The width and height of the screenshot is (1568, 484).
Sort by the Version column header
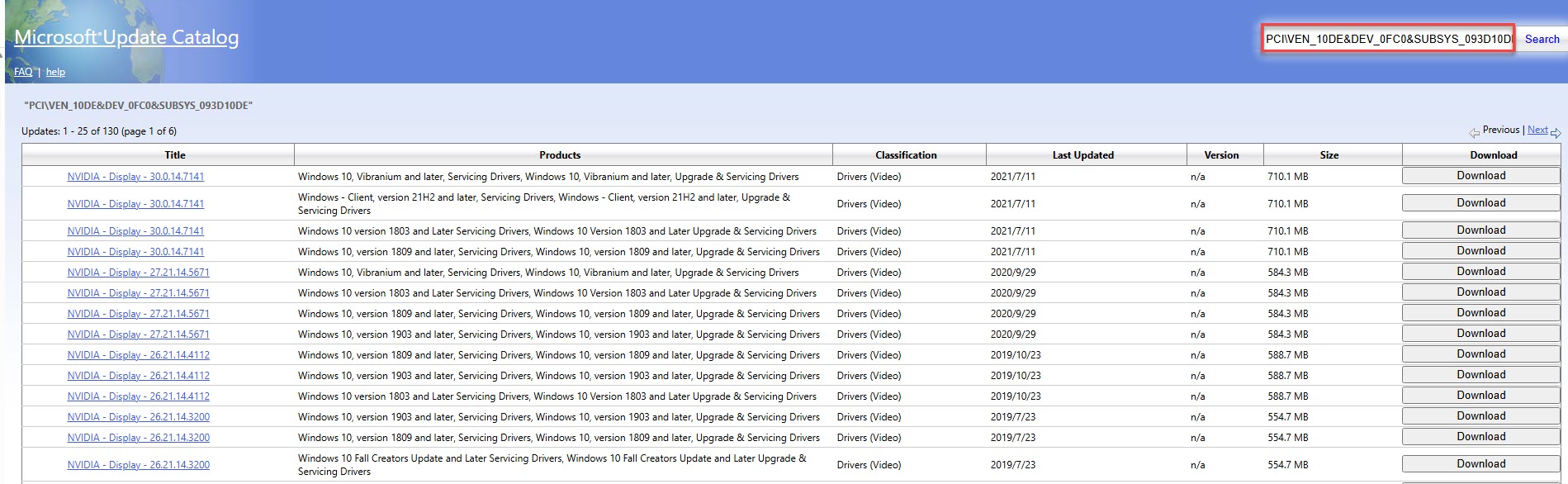pos(1221,155)
